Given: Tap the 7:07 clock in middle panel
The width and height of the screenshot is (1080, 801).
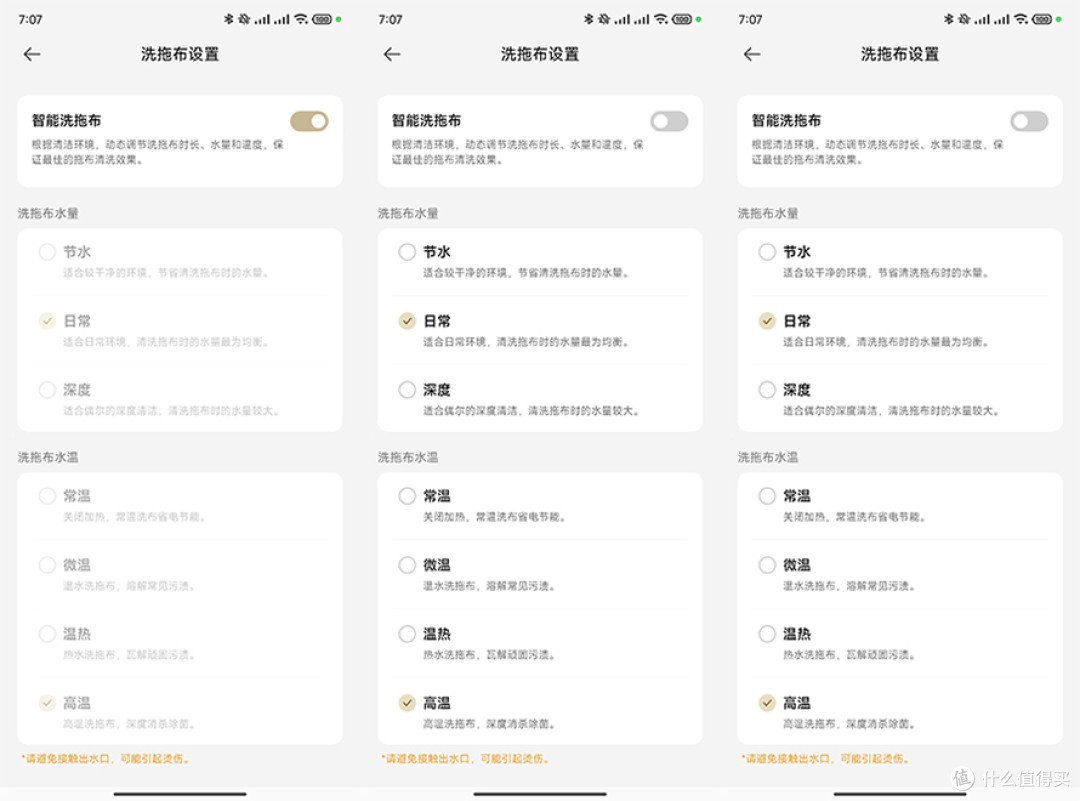Looking at the screenshot, I should point(391,19).
